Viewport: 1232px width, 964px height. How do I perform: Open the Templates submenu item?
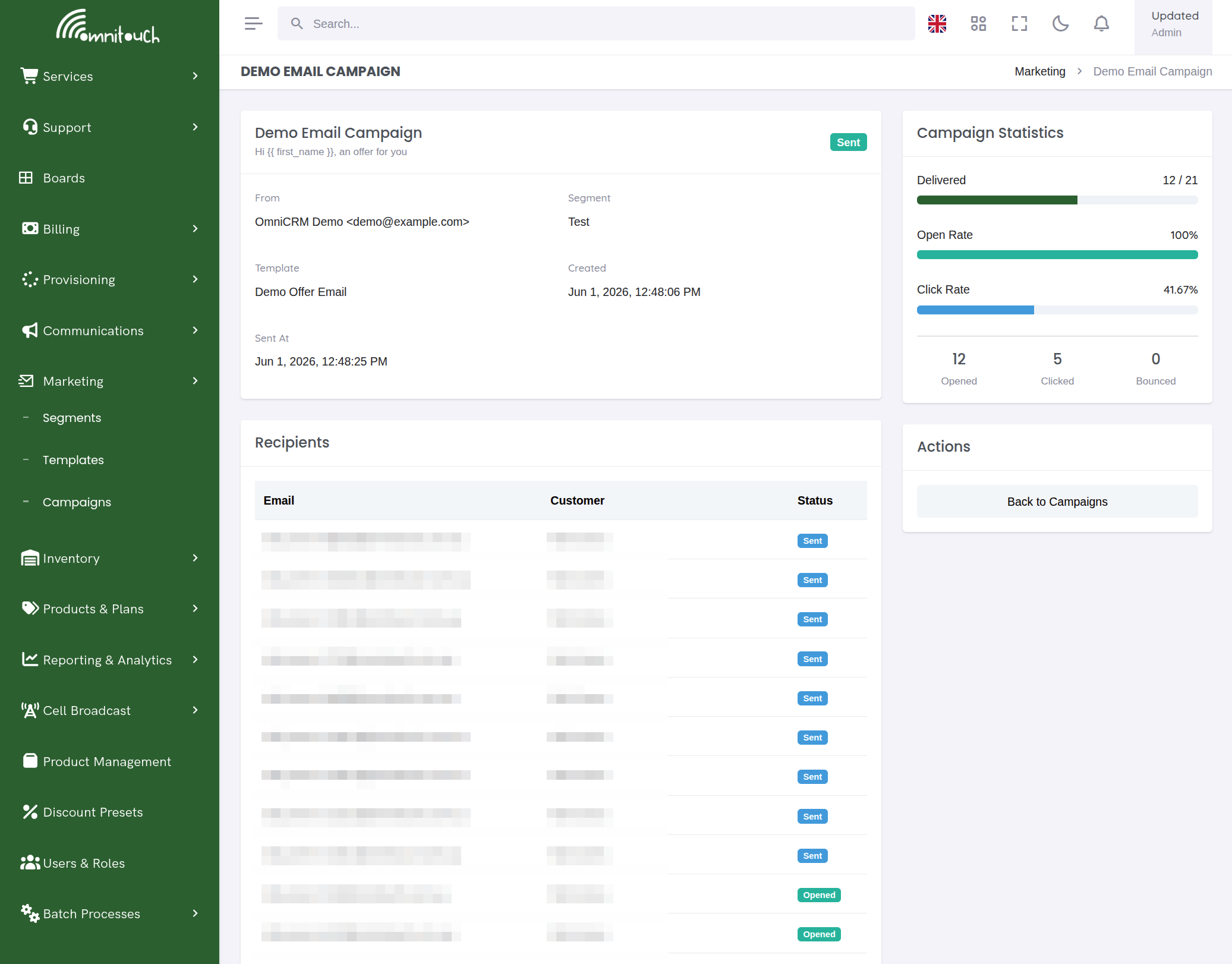[73, 460]
